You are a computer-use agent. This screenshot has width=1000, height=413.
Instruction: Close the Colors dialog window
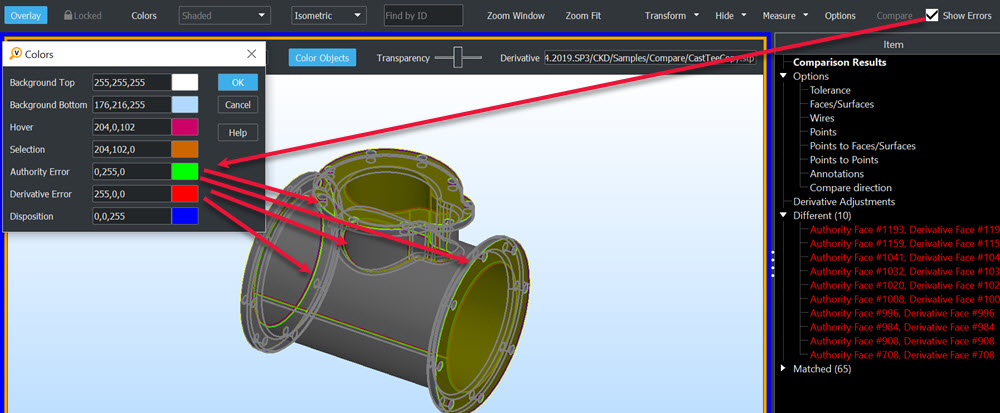tap(251, 54)
